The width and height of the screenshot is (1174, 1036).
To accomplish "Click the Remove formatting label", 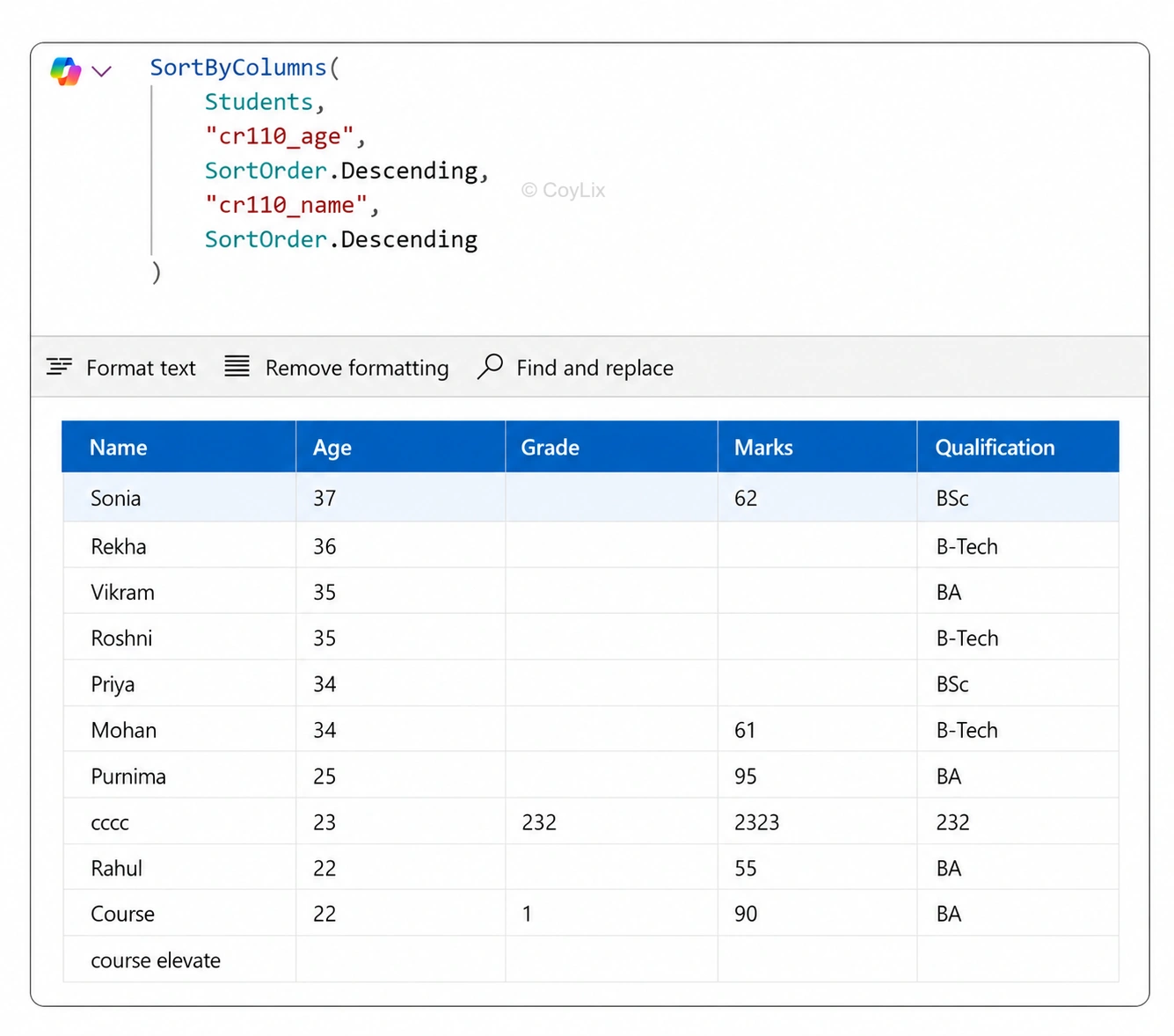I will [x=357, y=368].
